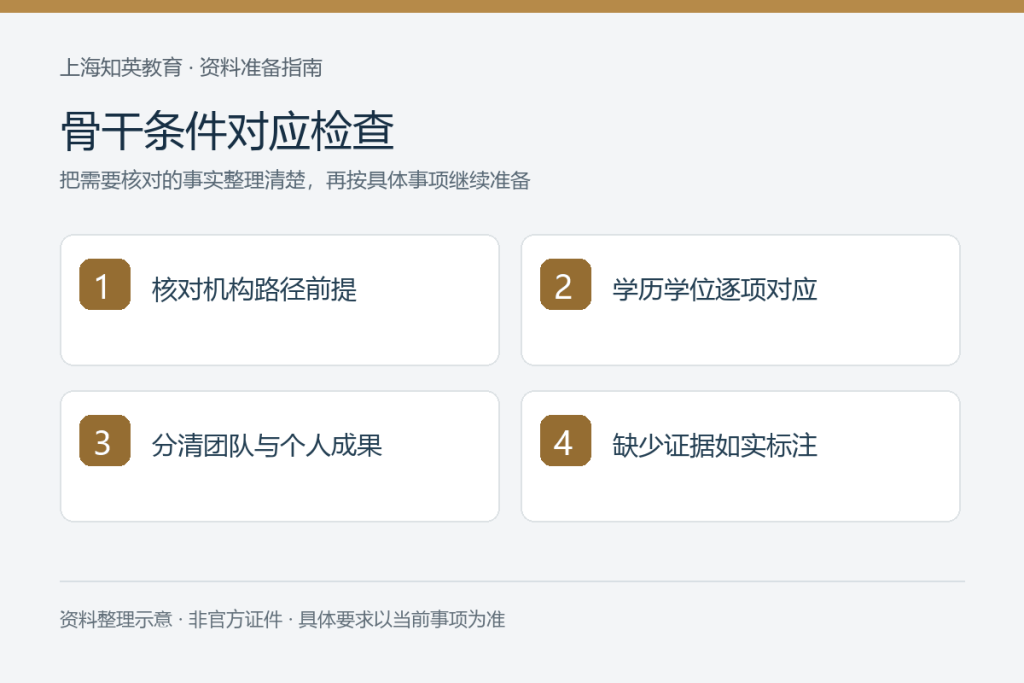The width and height of the screenshot is (1024, 683).
Task: Click the number 4 badge
Action: [x=566, y=440]
